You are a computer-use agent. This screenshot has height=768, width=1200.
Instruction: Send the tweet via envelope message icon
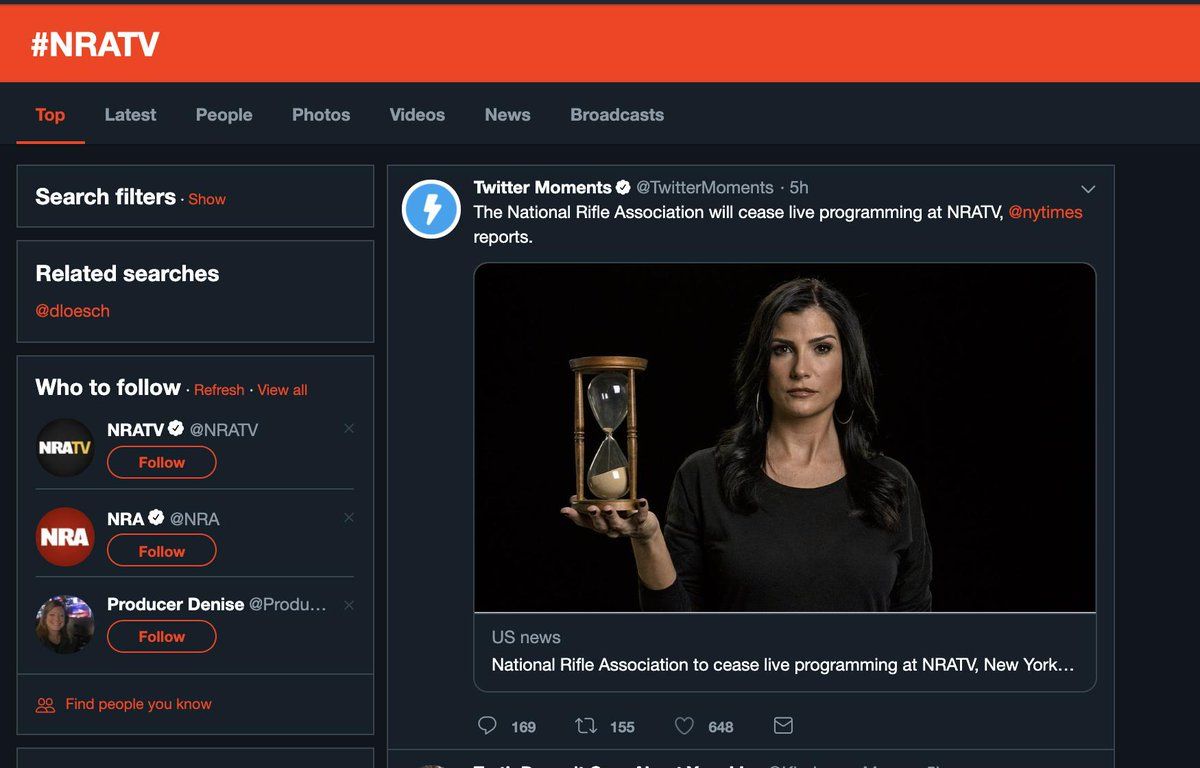click(x=783, y=726)
